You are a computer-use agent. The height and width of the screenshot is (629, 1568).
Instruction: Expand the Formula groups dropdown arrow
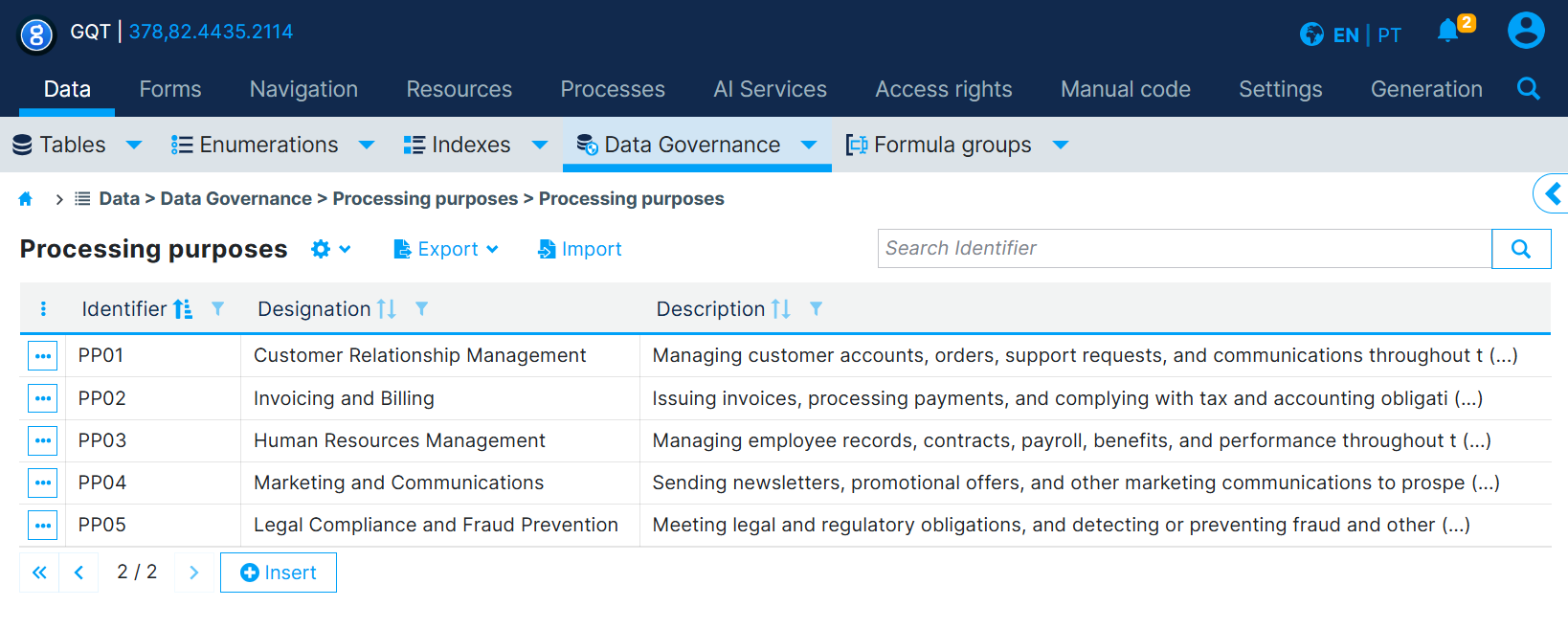1061,146
